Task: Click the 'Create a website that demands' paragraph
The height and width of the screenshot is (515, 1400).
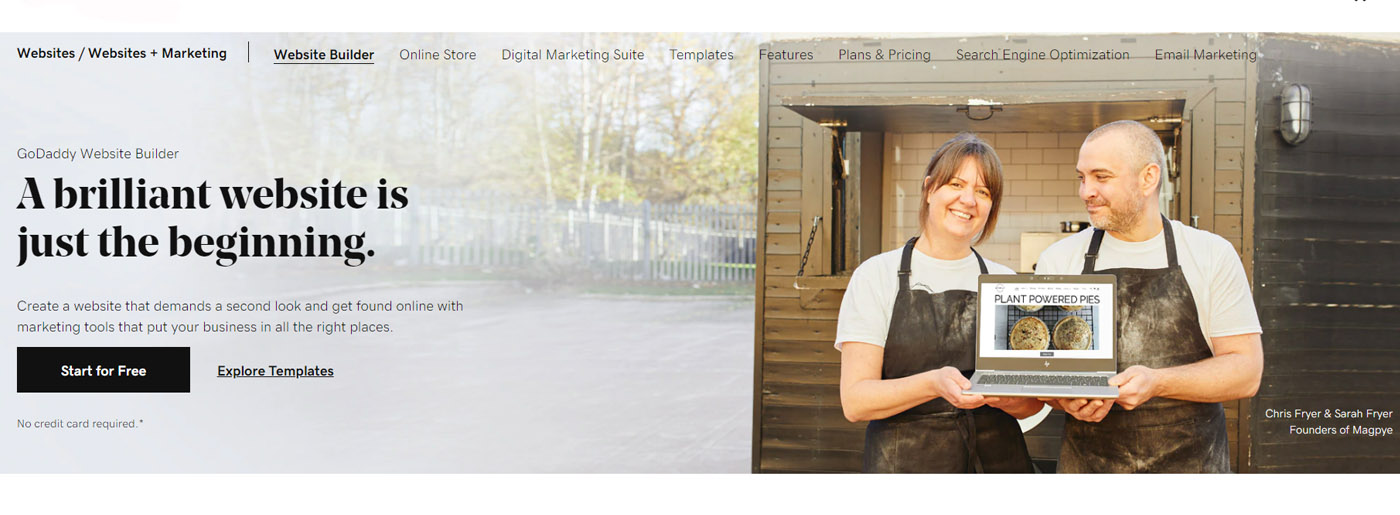Action: coord(240,316)
